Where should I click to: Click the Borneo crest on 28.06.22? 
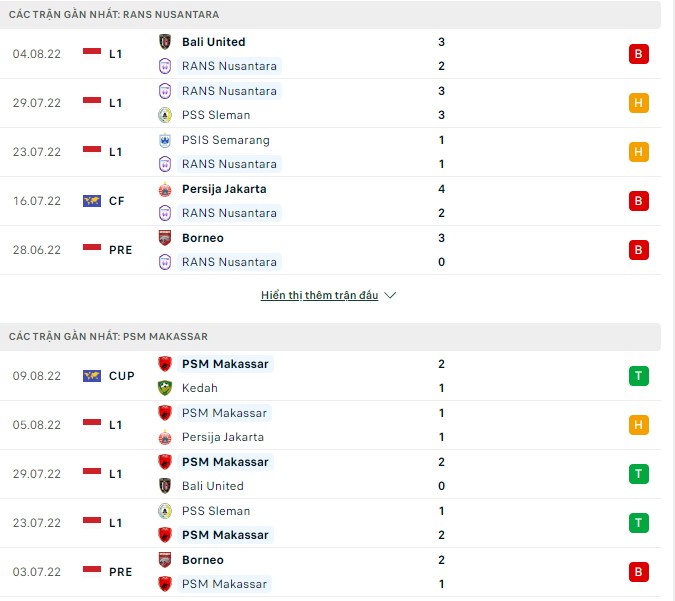click(165, 238)
